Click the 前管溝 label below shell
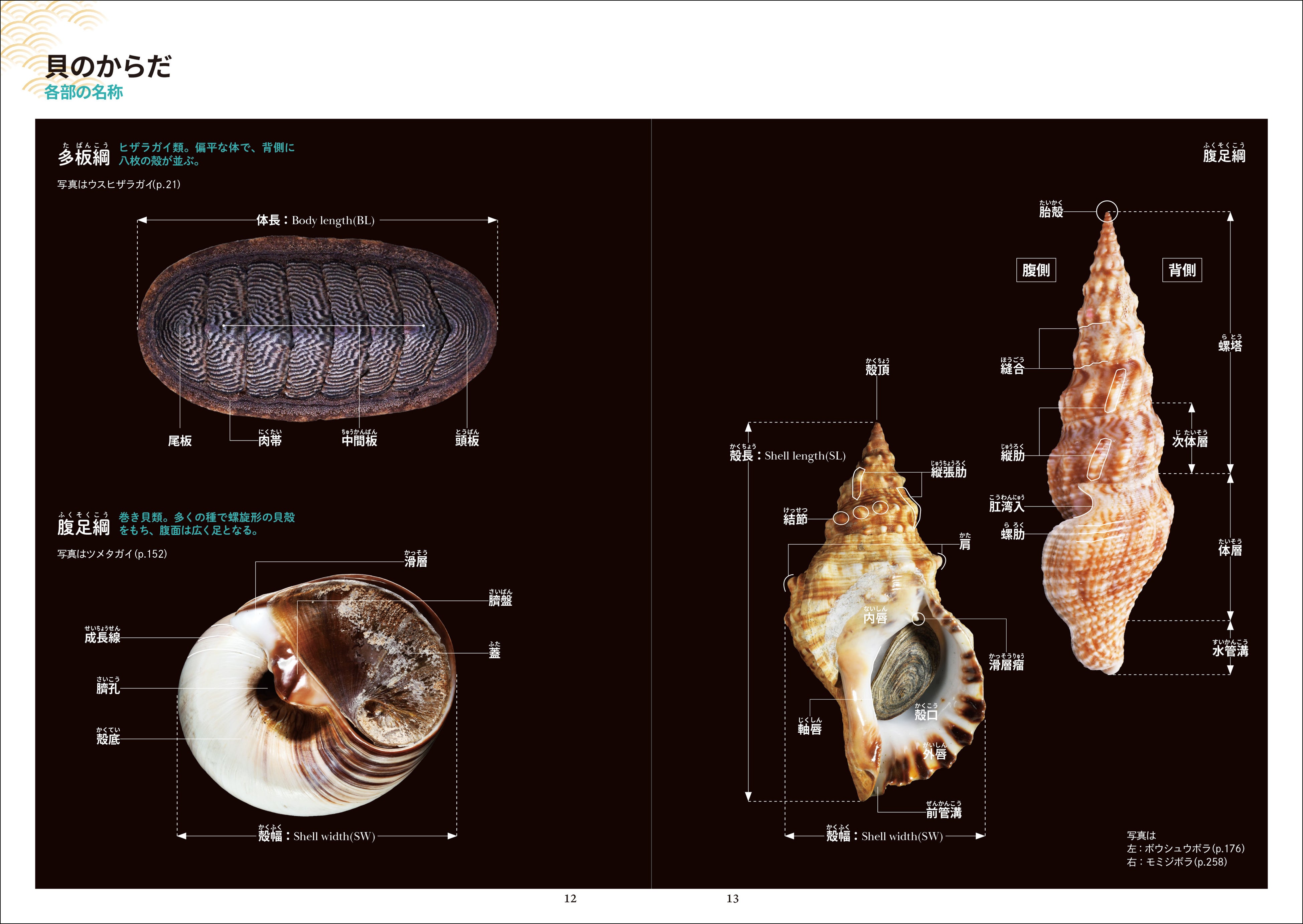The height and width of the screenshot is (924, 1303). pyautogui.click(x=944, y=810)
